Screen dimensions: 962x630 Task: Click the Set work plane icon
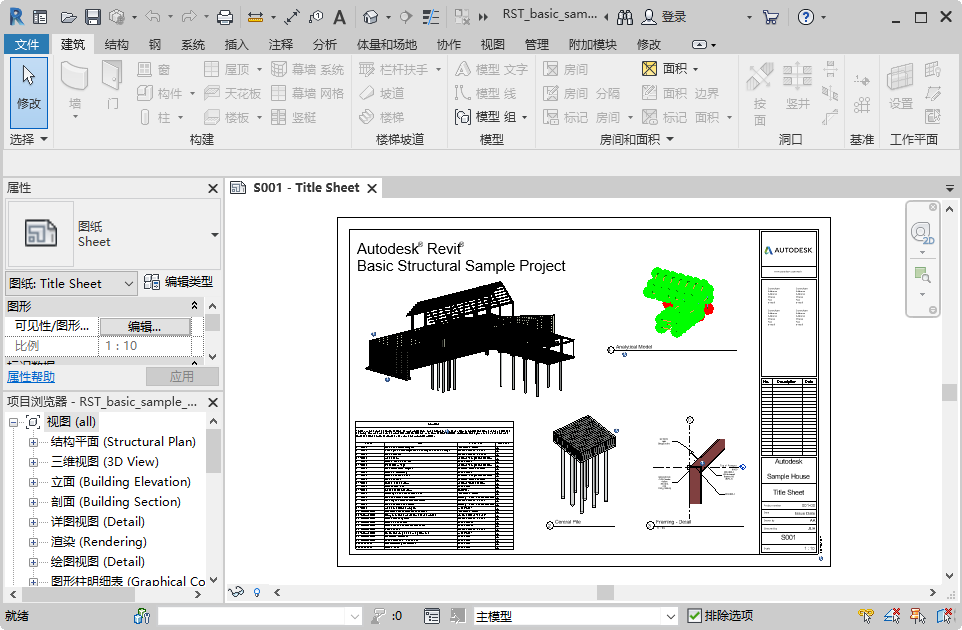901,77
